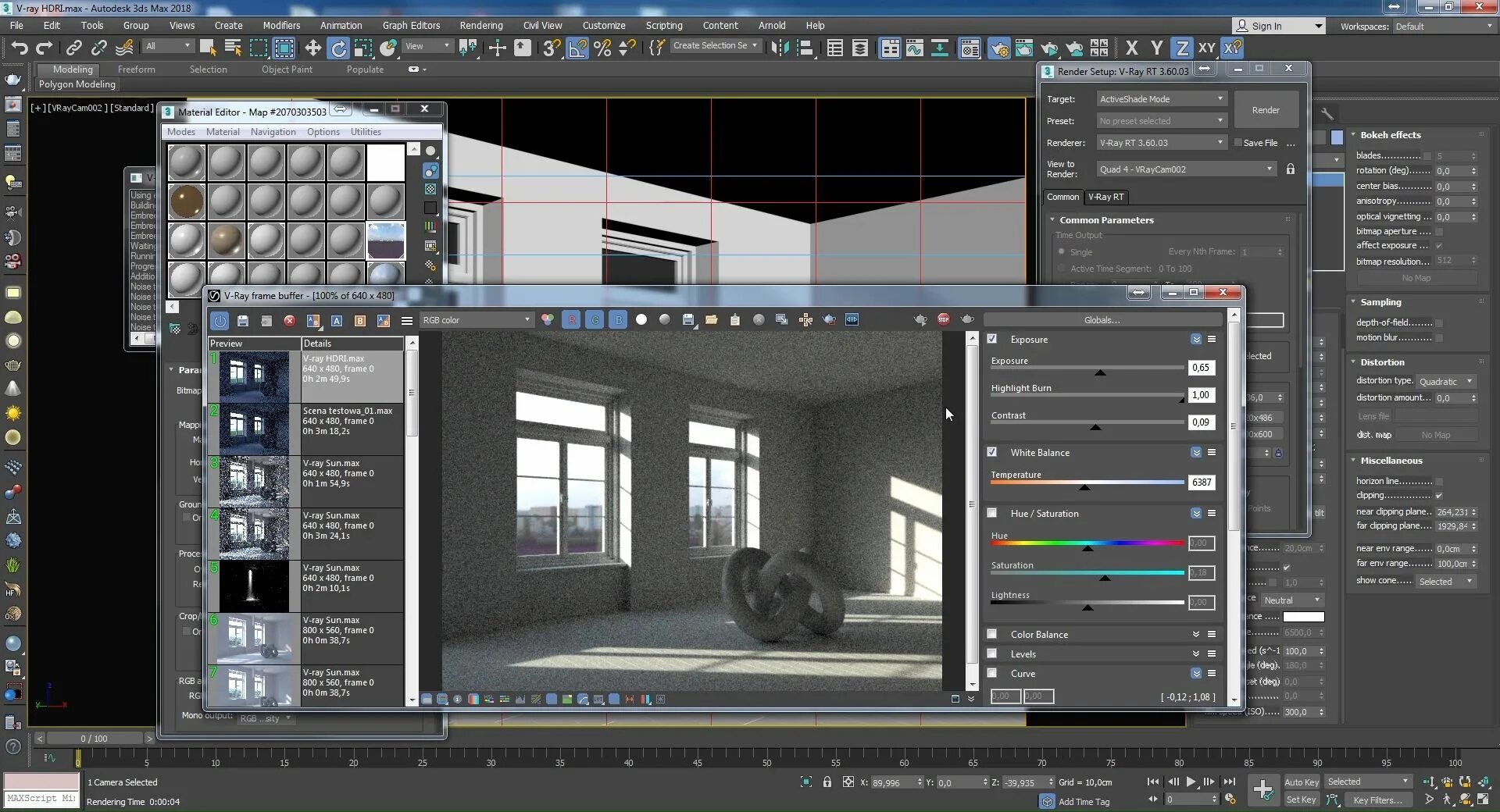Image resolution: width=1500 pixels, height=812 pixels.
Task: Delete history image with red X icon
Action: coord(289,320)
